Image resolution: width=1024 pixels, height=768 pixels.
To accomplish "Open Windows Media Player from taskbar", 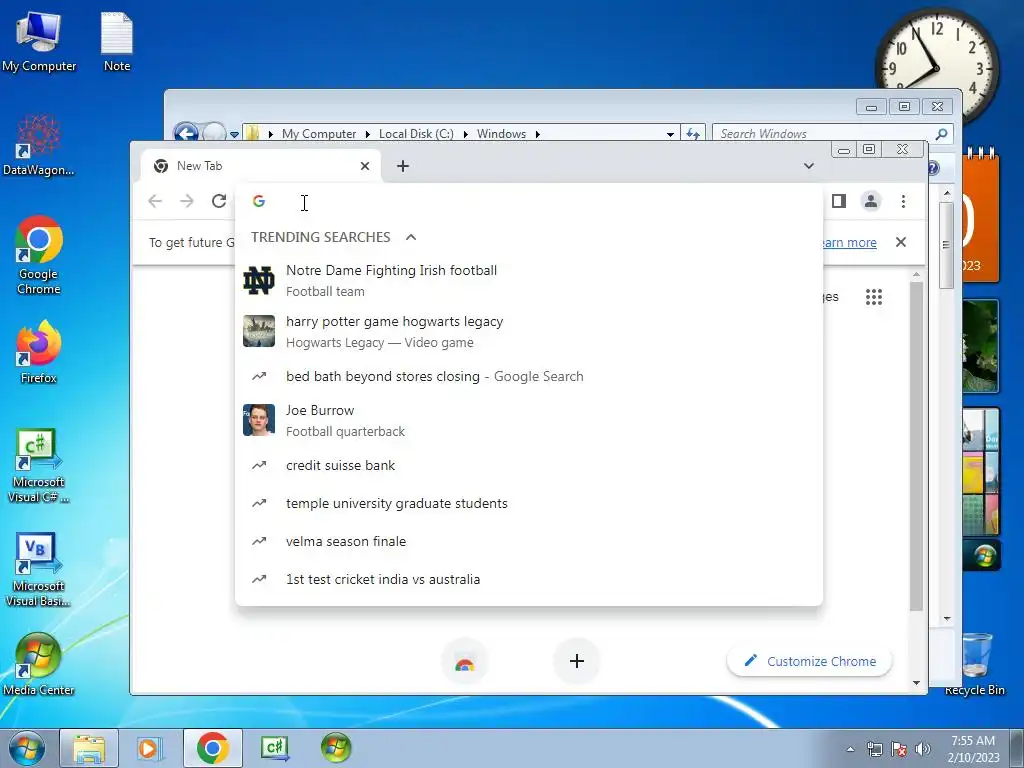I will tap(149, 748).
